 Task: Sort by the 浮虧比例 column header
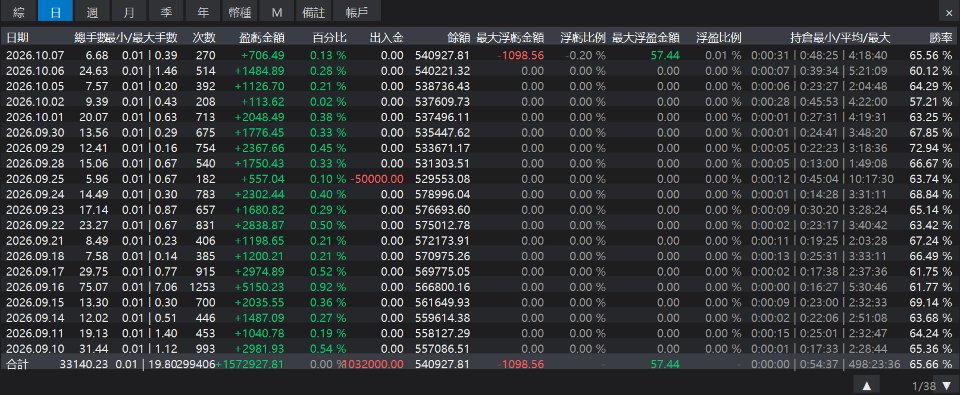[583, 38]
